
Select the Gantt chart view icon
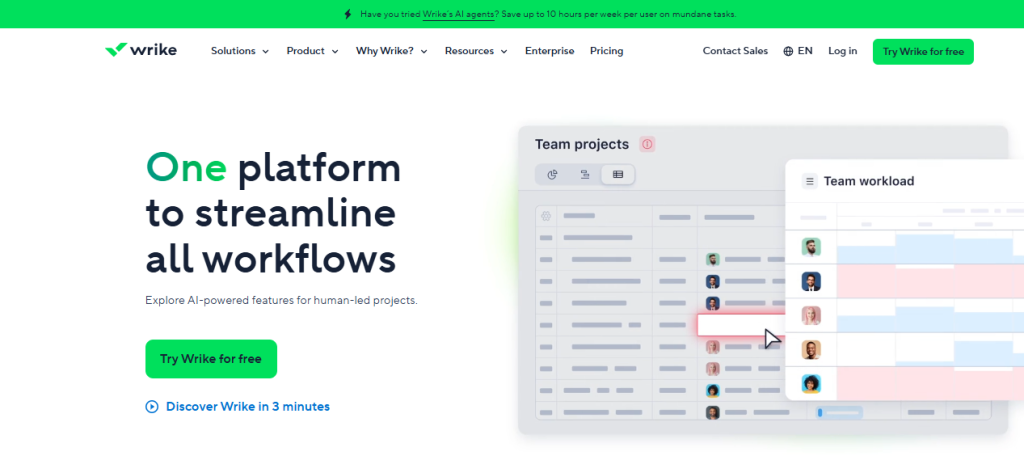585,174
